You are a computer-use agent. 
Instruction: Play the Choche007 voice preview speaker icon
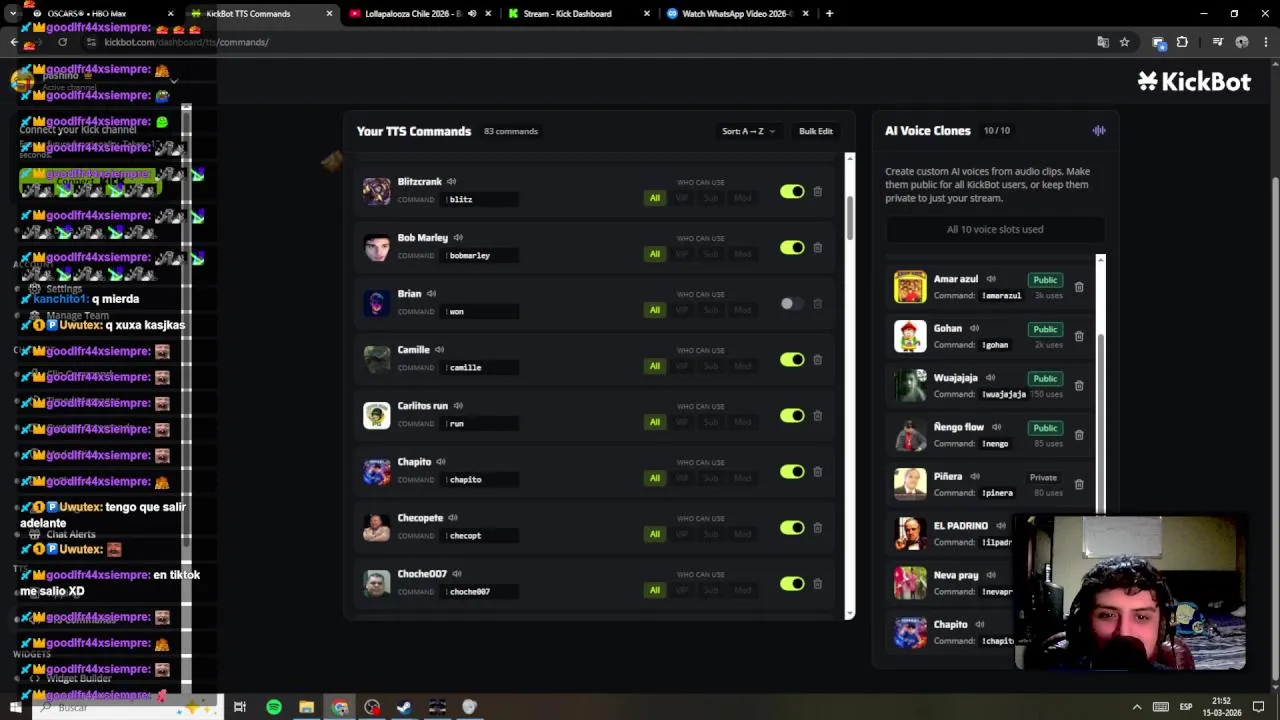click(457, 574)
